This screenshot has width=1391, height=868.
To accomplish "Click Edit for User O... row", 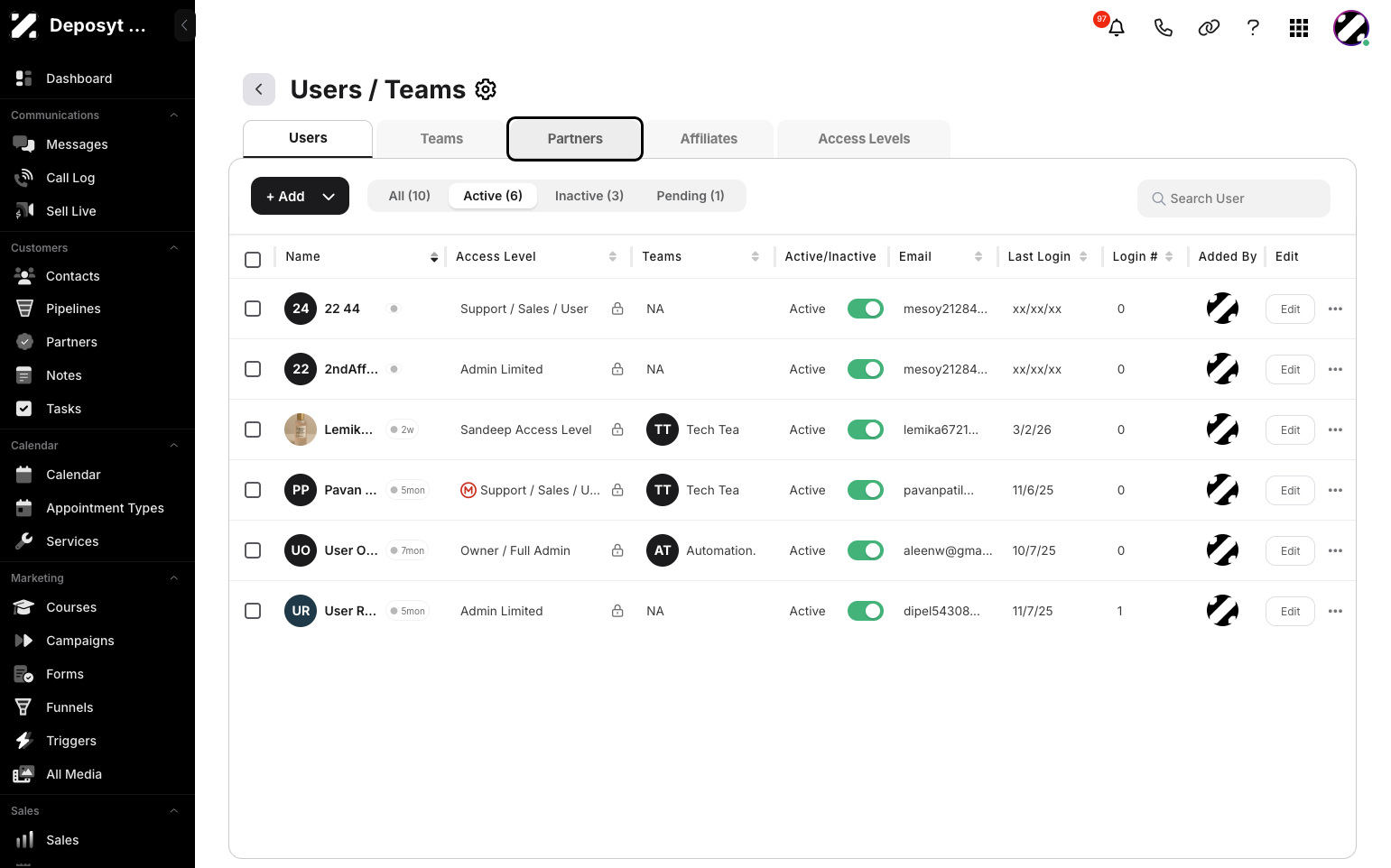I will 1290,550.
